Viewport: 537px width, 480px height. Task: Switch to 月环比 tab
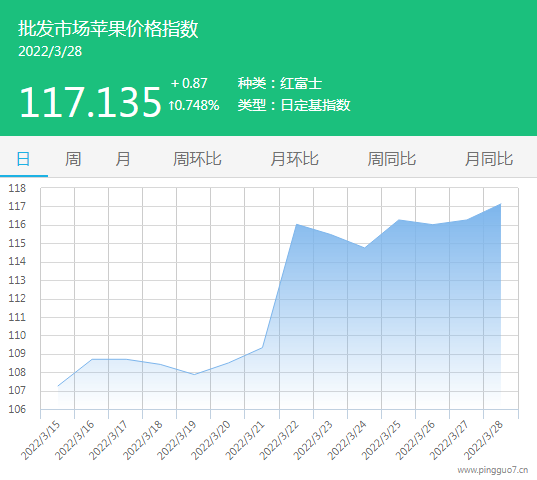pos(294,159)
